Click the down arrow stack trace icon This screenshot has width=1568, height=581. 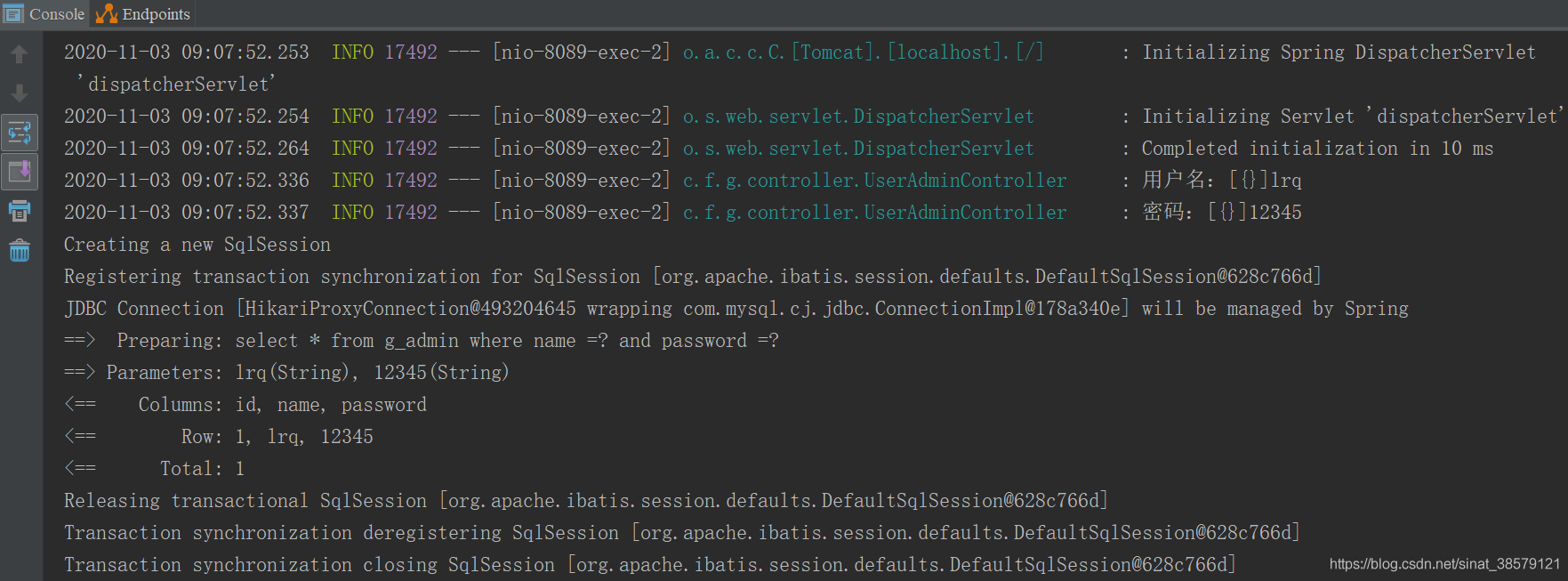(x=19, y=93)
